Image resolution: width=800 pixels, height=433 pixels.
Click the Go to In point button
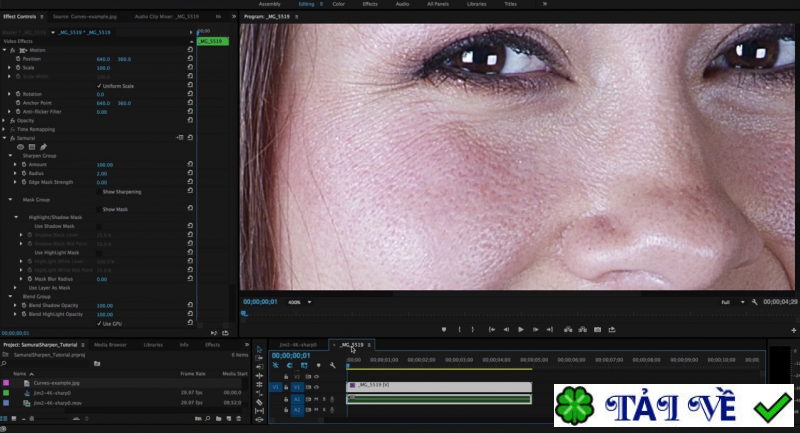coord(492,329)
